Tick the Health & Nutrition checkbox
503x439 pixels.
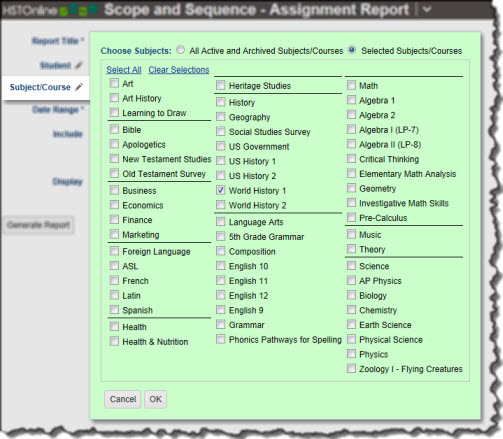pyautogui.click(x=114, y=341)
